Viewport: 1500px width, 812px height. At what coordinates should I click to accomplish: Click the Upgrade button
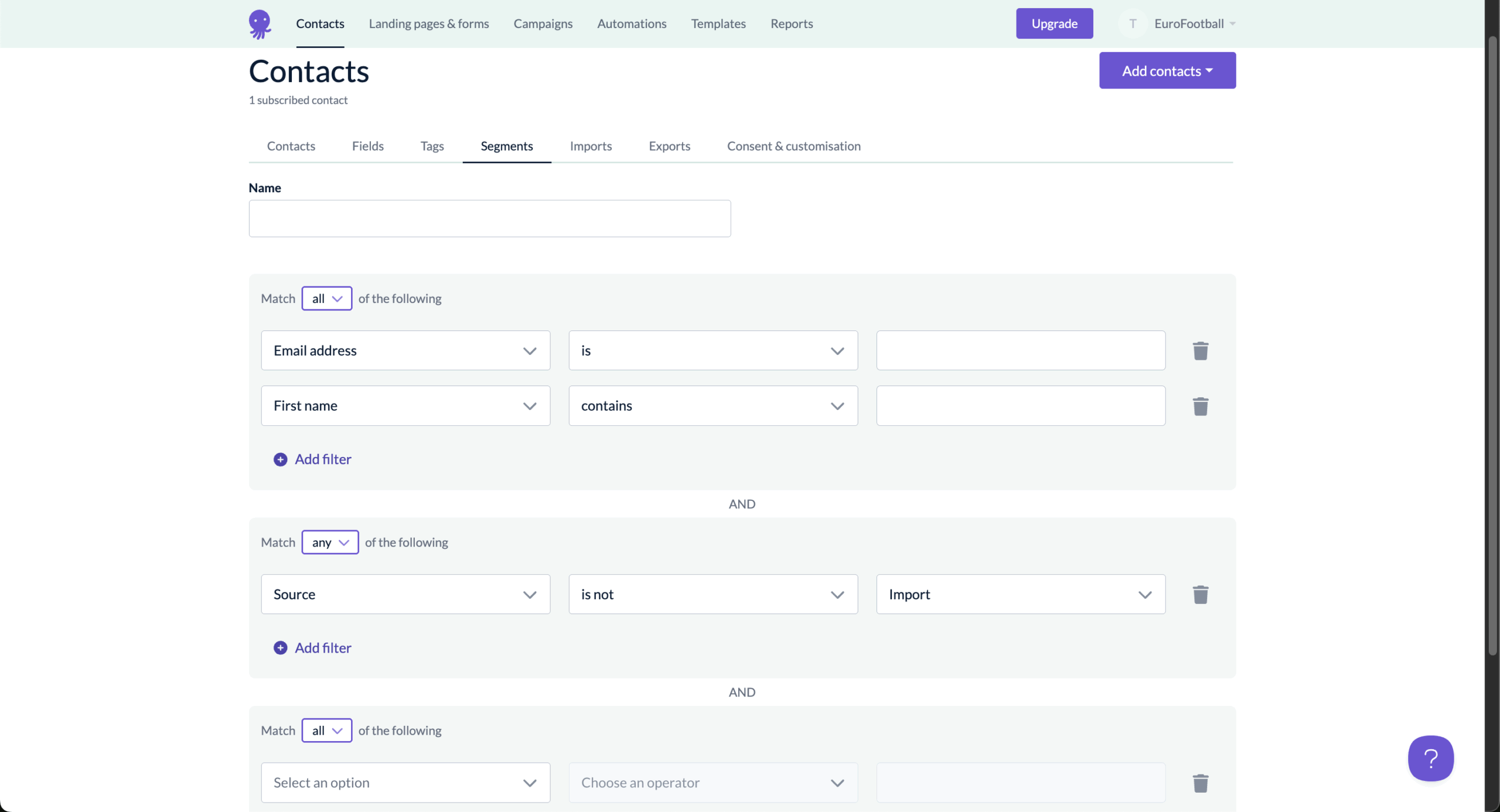[1055, 23]
